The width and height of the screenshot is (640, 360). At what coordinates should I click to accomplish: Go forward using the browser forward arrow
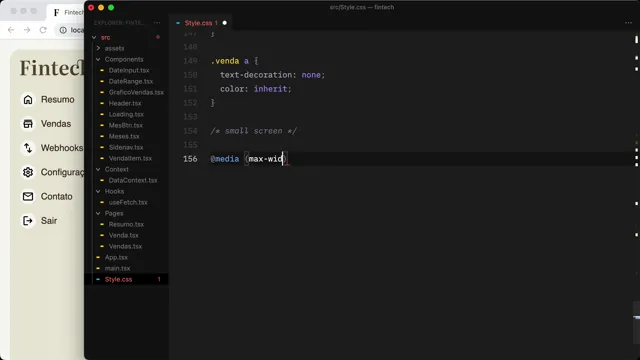point(27,30)
